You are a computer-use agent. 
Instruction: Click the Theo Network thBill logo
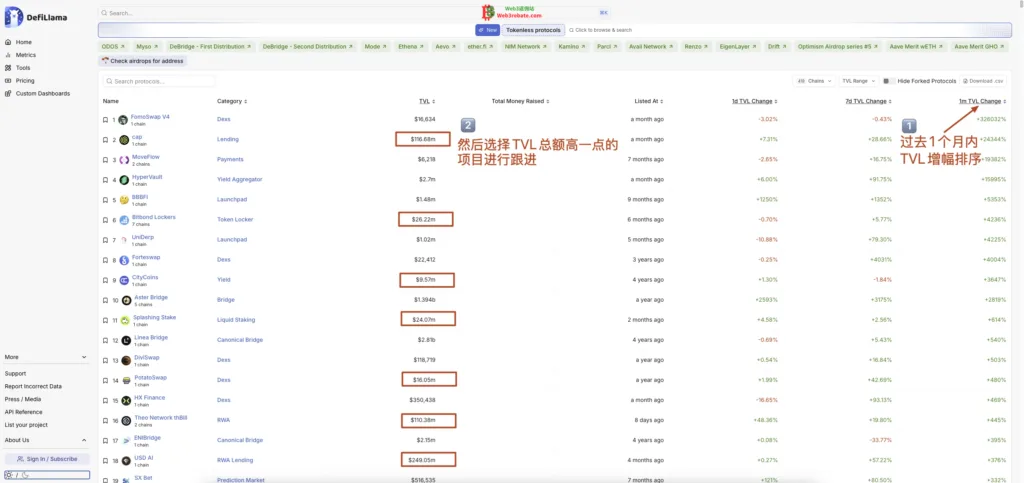(125, 420)
